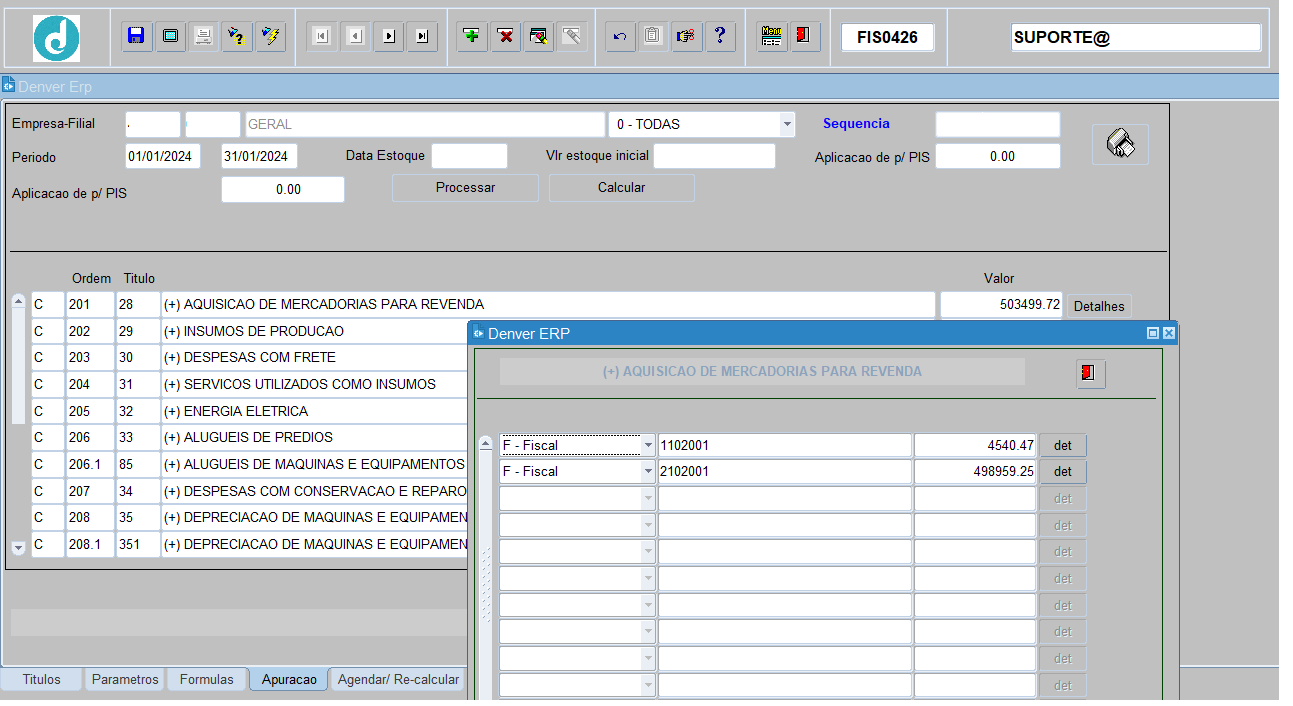Screen dimensions: 1293x706
Task: Open F - Fiscal dropdown for 2102001
Action: pos(648,471)
